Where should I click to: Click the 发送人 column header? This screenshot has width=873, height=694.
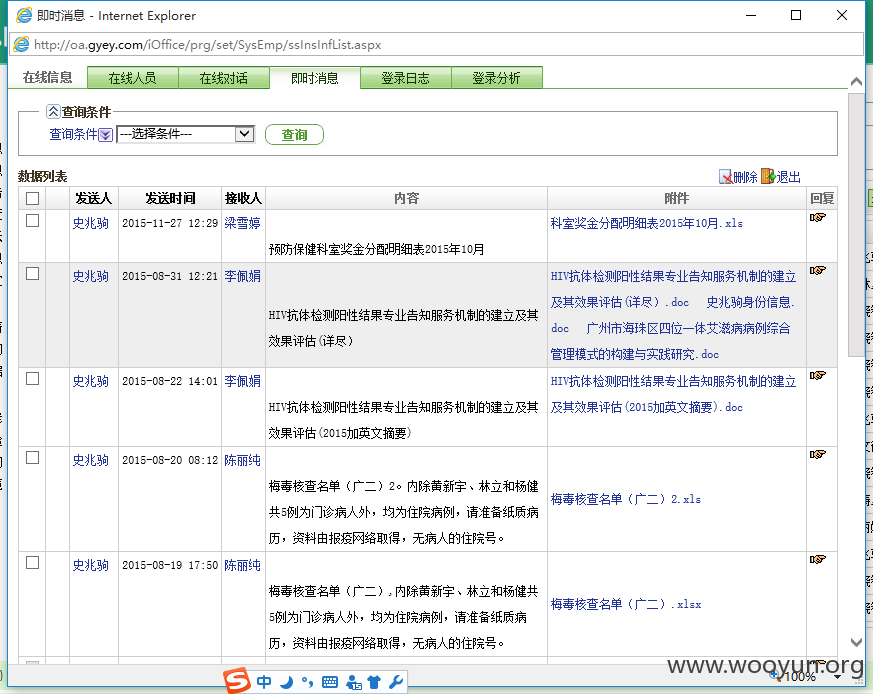coord(94,198)
